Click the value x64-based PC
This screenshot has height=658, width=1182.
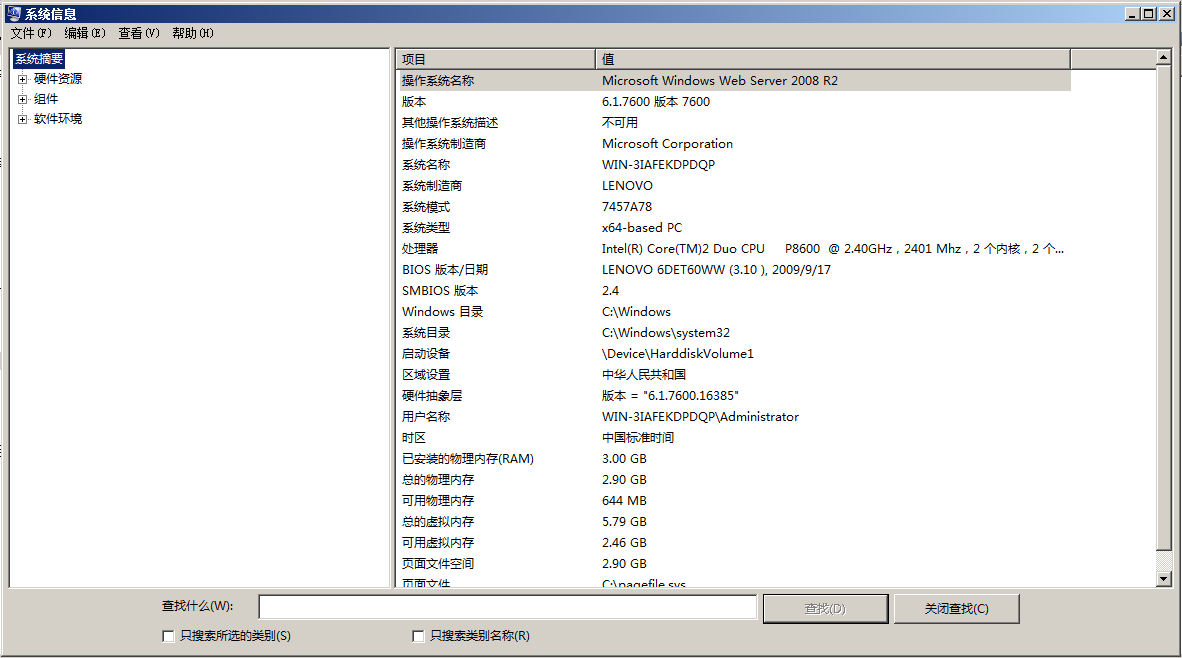click(x=642, y=228)
